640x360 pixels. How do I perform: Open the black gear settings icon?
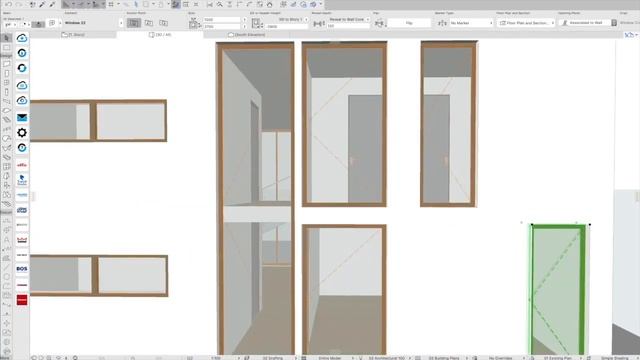tap(22, 132)
